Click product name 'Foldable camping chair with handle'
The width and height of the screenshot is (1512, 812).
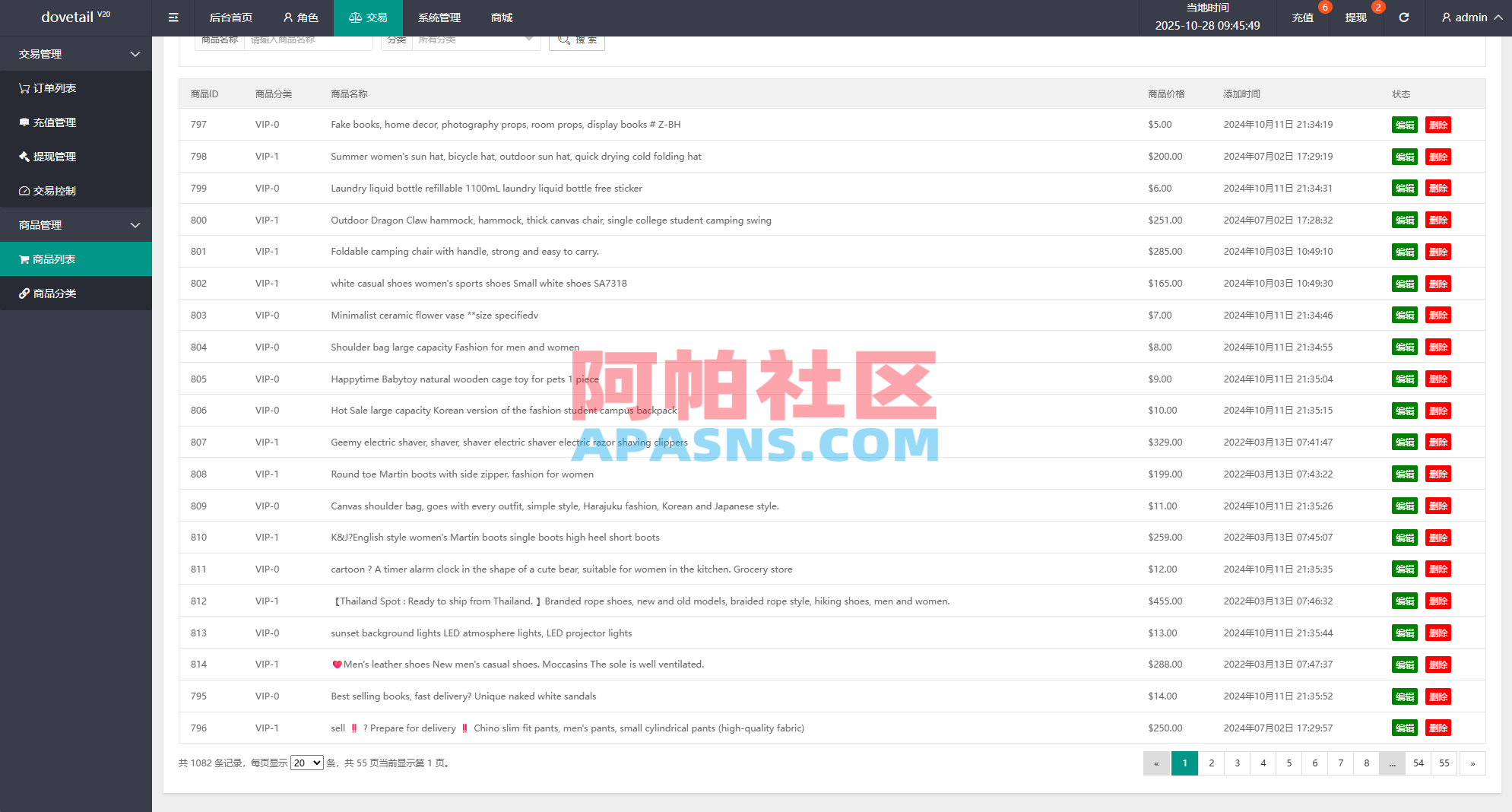(x=464, y=252)
